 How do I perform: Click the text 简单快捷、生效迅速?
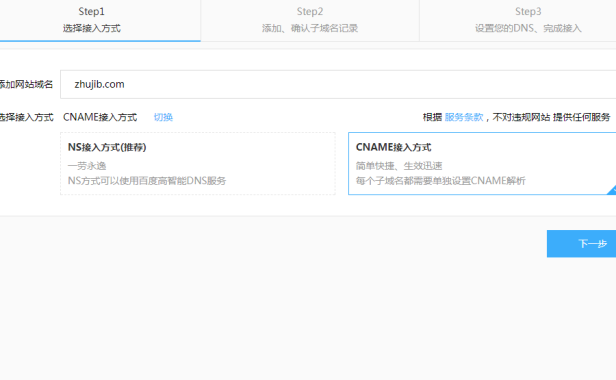coord(399,166)
